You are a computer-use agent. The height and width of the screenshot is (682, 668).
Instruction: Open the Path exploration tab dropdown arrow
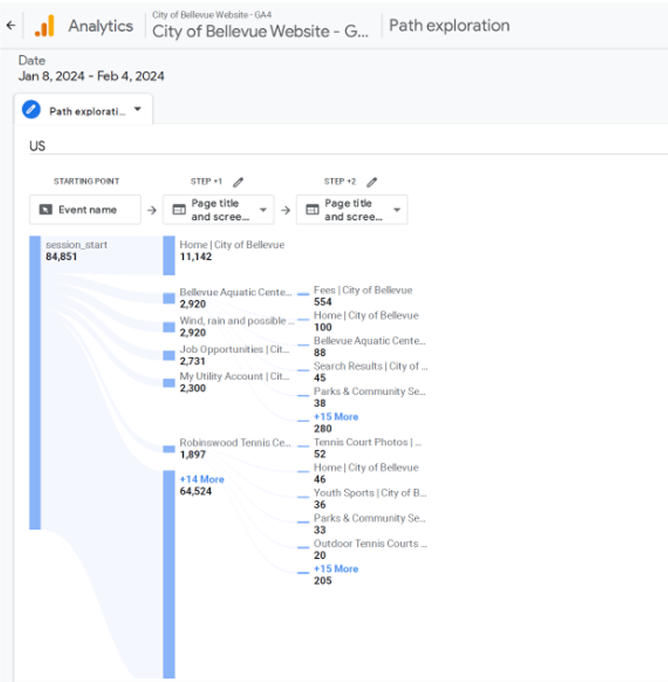(x=137, y=109)
